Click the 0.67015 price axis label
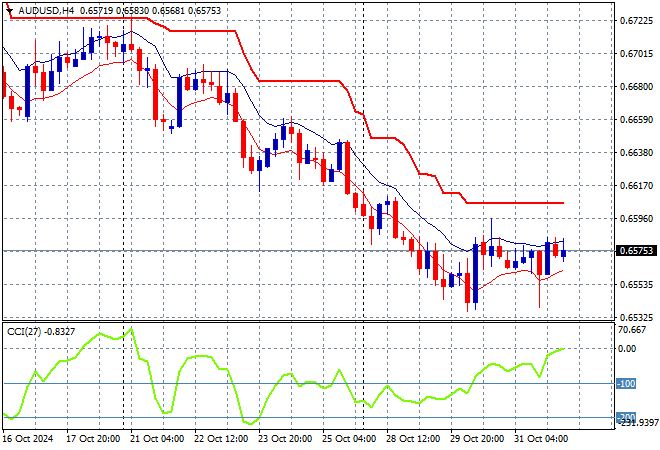The height and width of the screenshot is (450, 660). coord(636,53)
